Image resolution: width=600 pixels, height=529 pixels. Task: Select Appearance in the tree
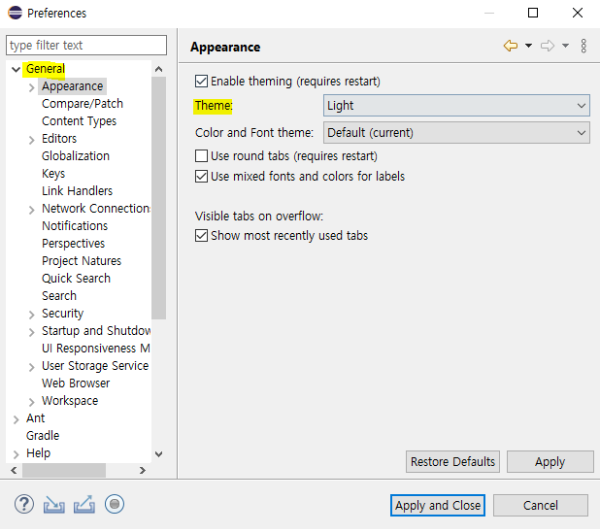72,87
